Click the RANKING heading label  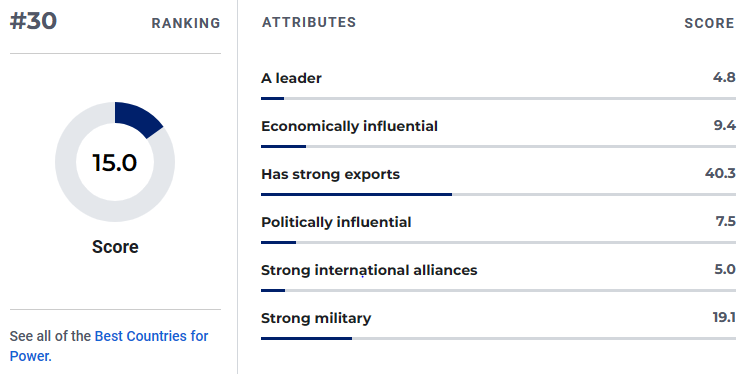(x=186, y=23)
